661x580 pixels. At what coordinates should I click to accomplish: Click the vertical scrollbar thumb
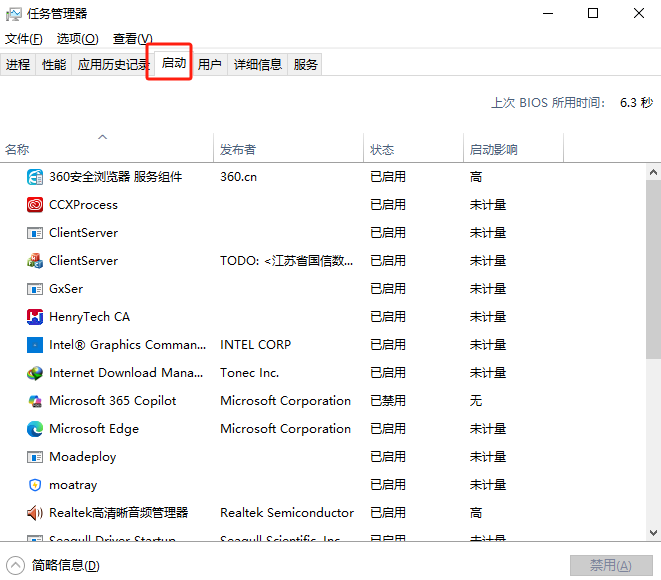coord(653,270)
